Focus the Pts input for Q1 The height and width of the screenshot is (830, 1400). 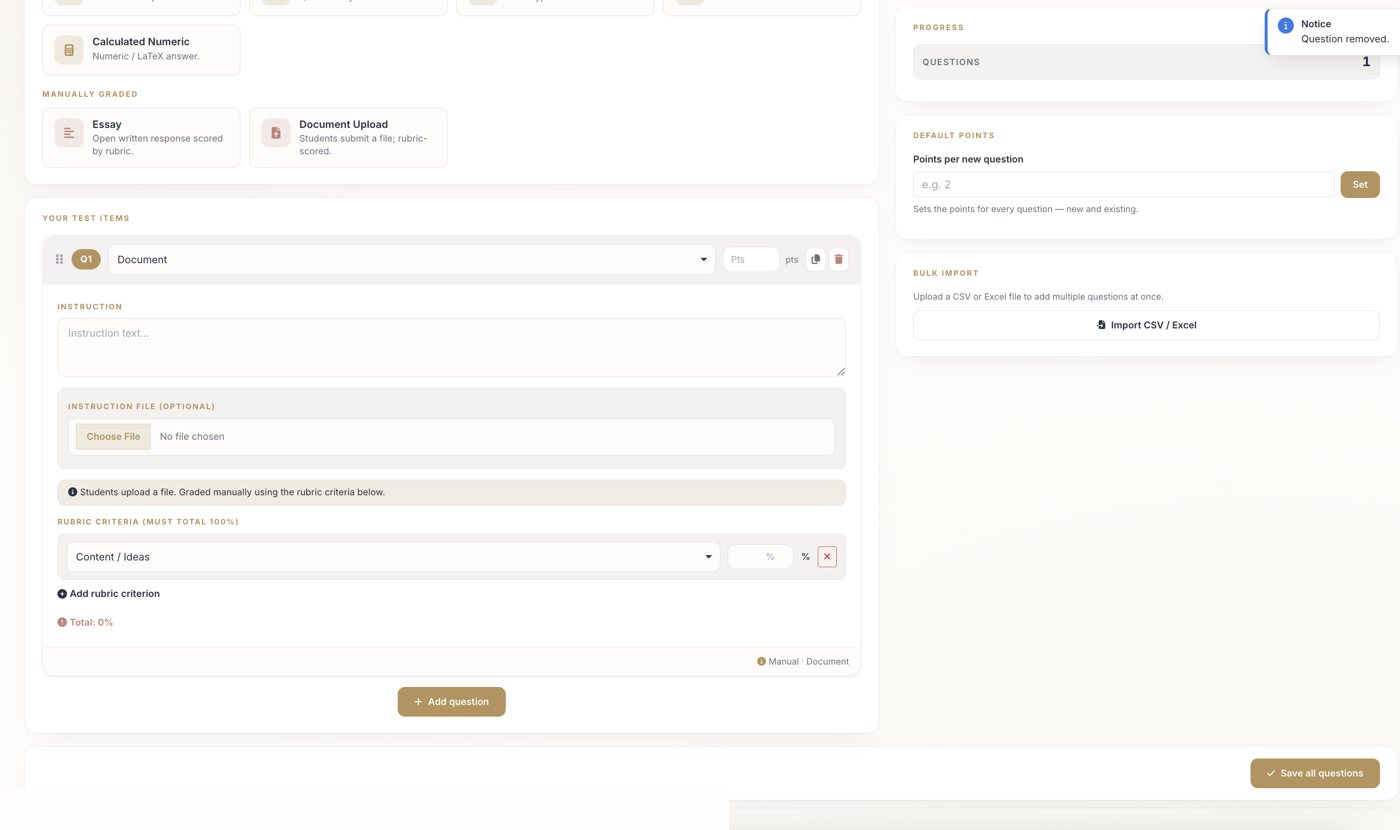[751, 260]
